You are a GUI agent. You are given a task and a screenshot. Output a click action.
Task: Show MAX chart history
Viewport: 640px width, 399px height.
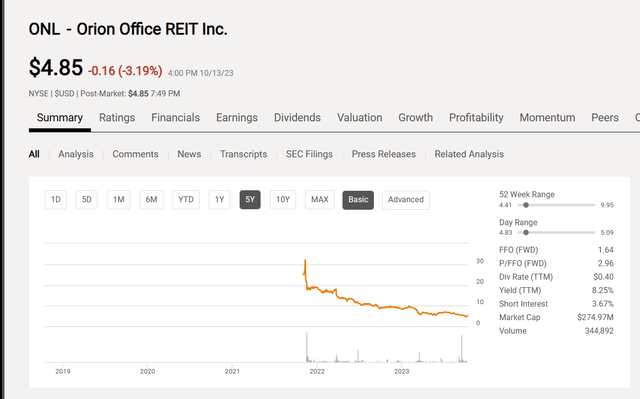[320, 200]
